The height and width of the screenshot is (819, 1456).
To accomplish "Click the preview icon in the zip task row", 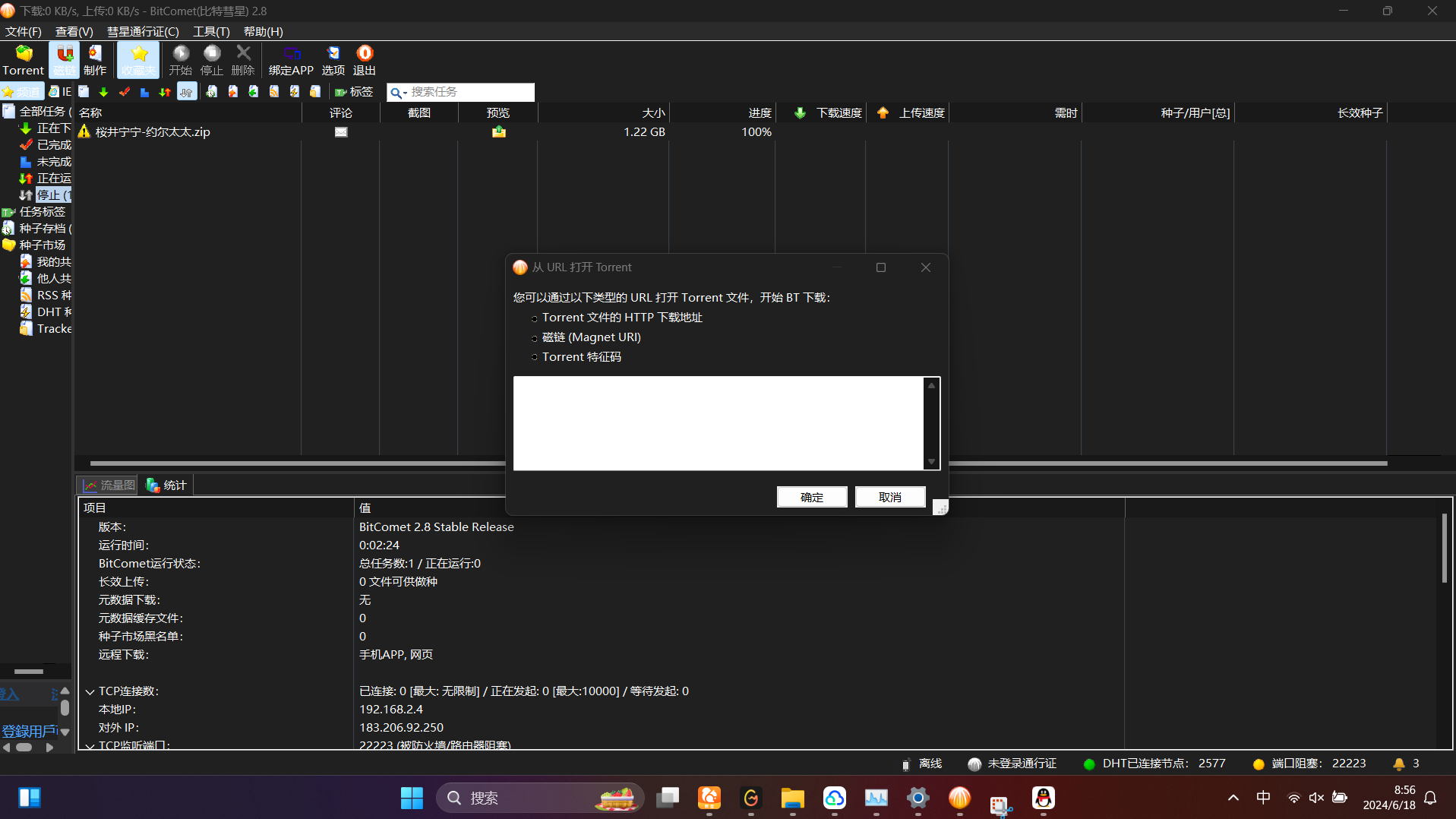I will (498, 132).
